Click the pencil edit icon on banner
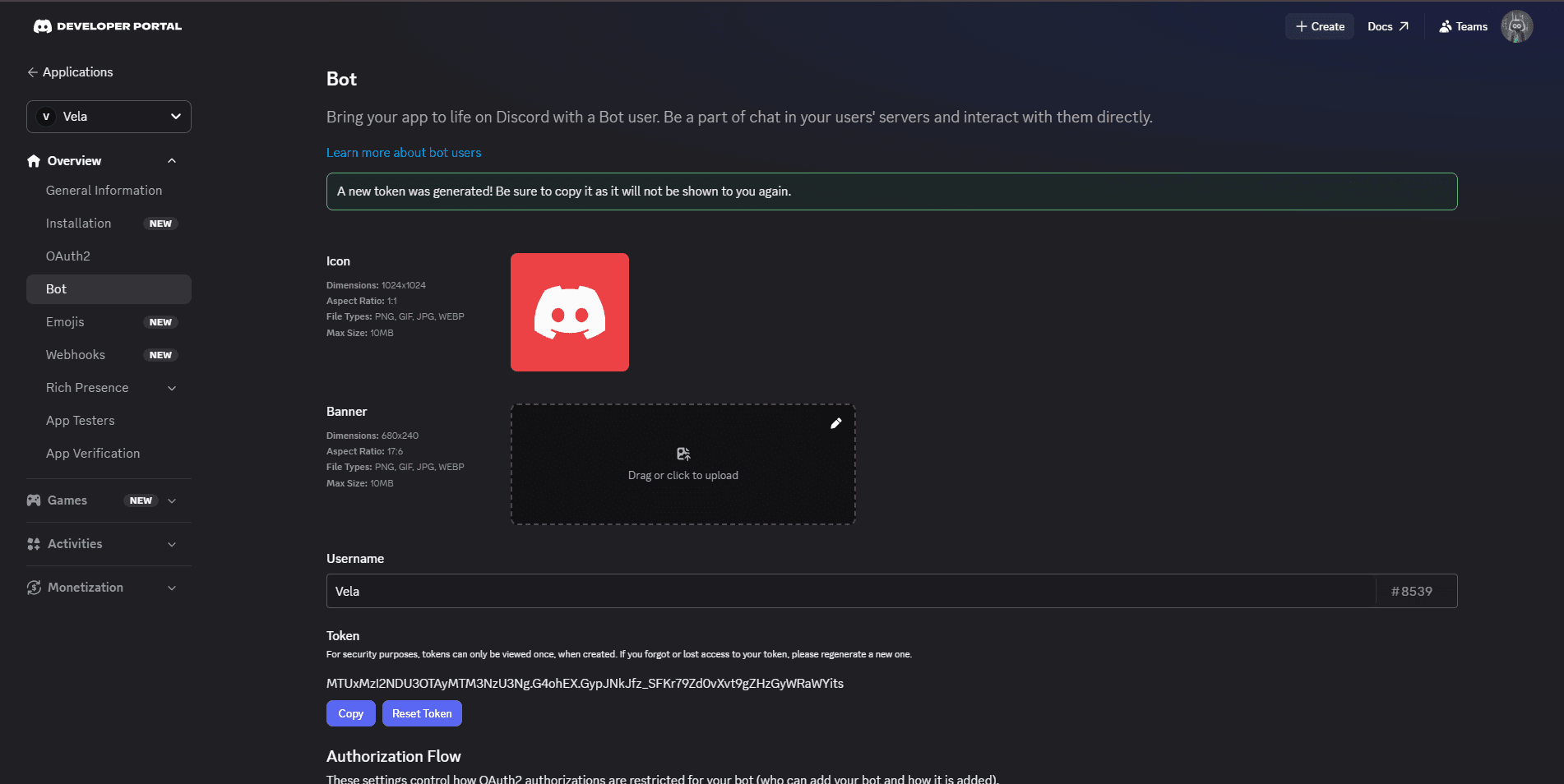 pos(836,423)
